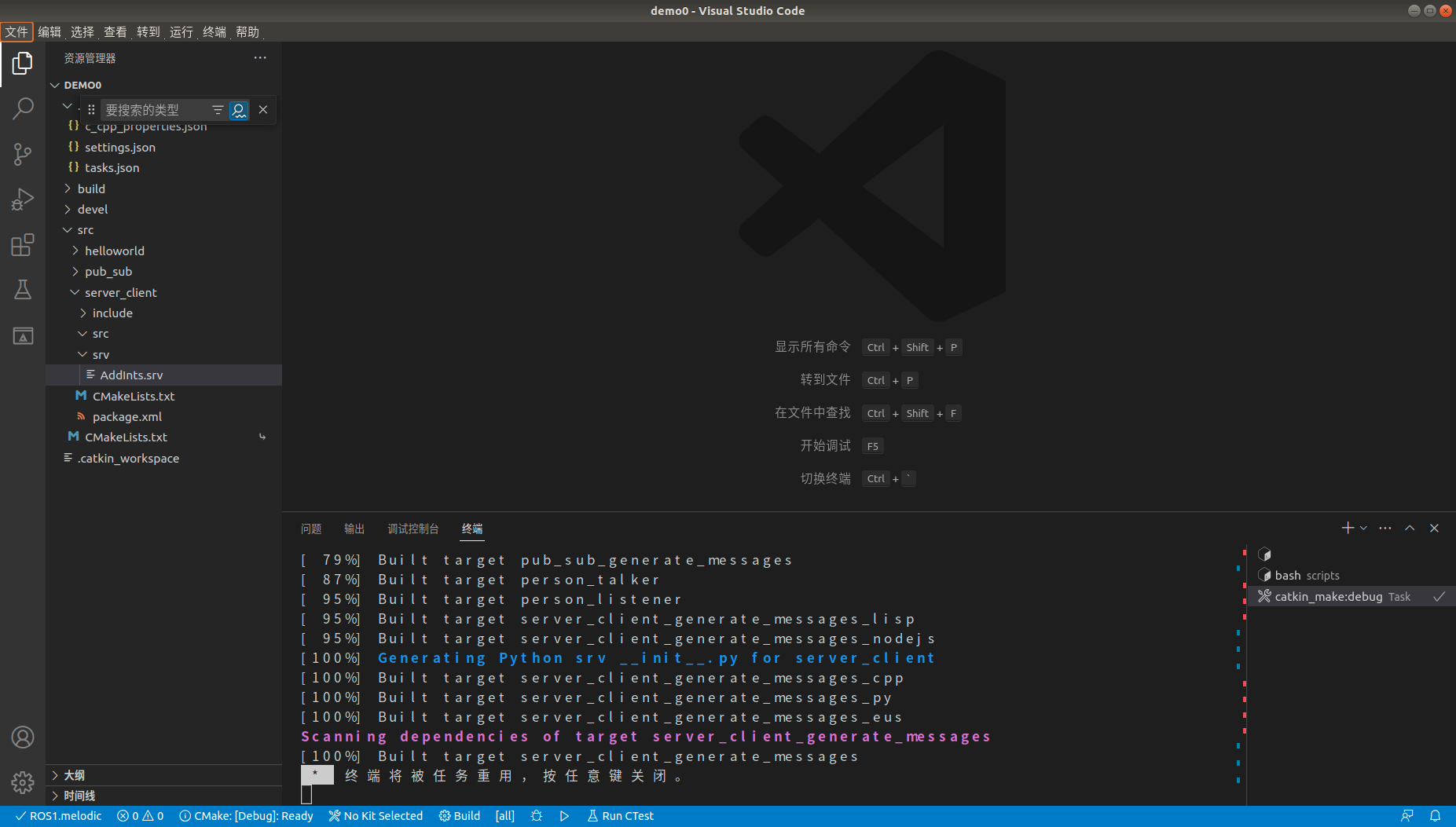
Task: Open the 帮助 menu
Action: [x=248, y=31]
